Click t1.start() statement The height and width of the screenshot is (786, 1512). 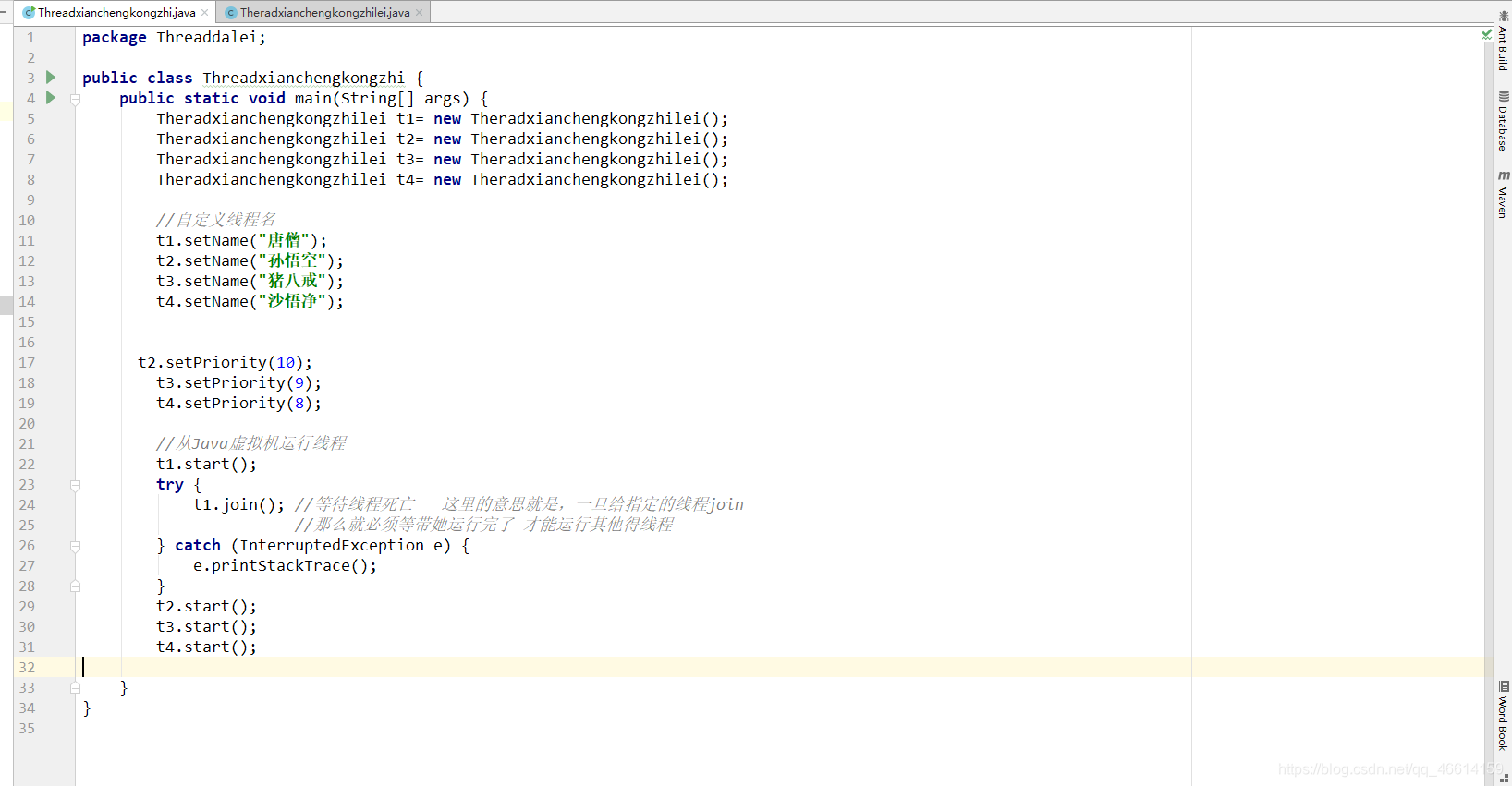click(x=206, y=464)
